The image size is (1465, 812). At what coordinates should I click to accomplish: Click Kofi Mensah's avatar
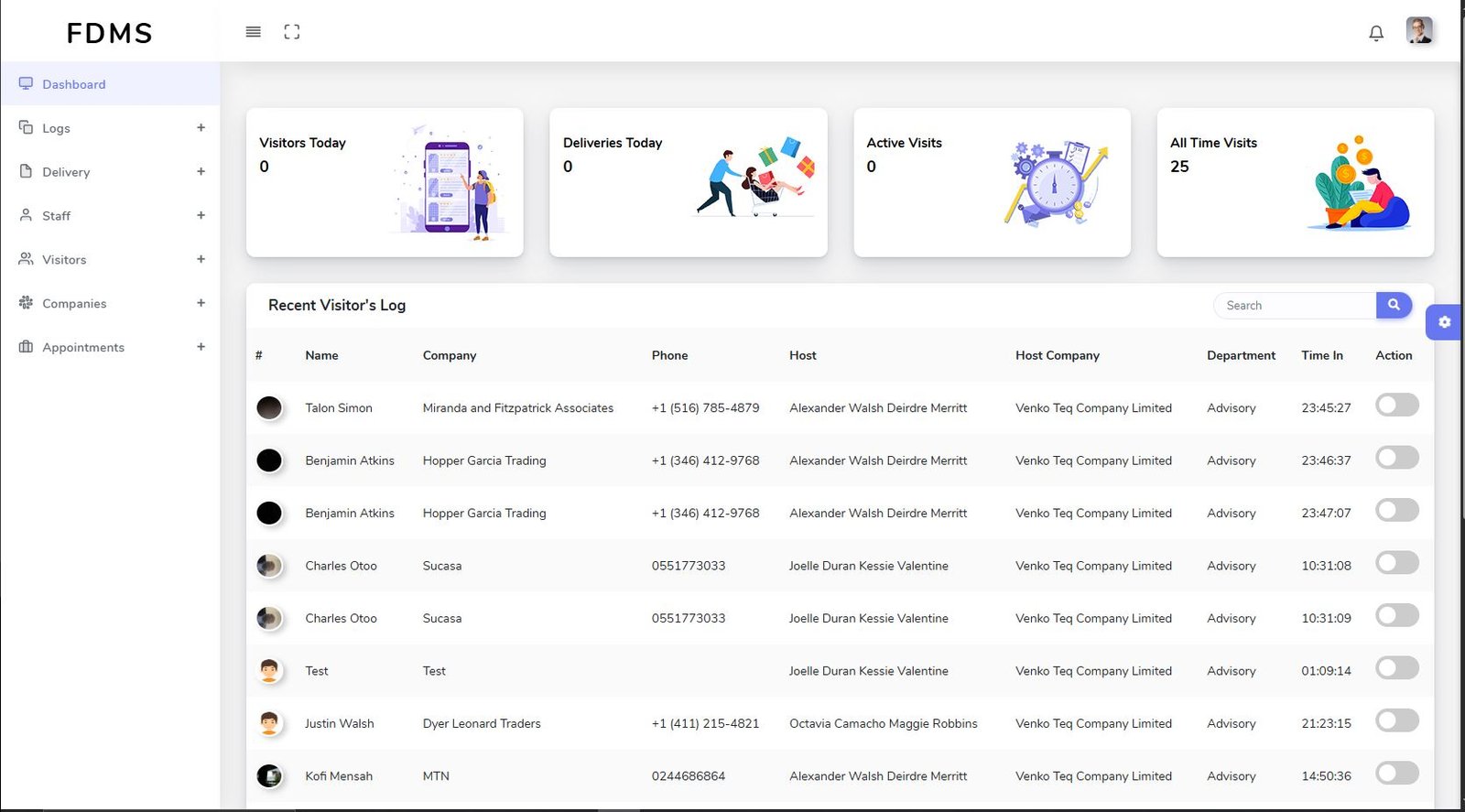269,776
